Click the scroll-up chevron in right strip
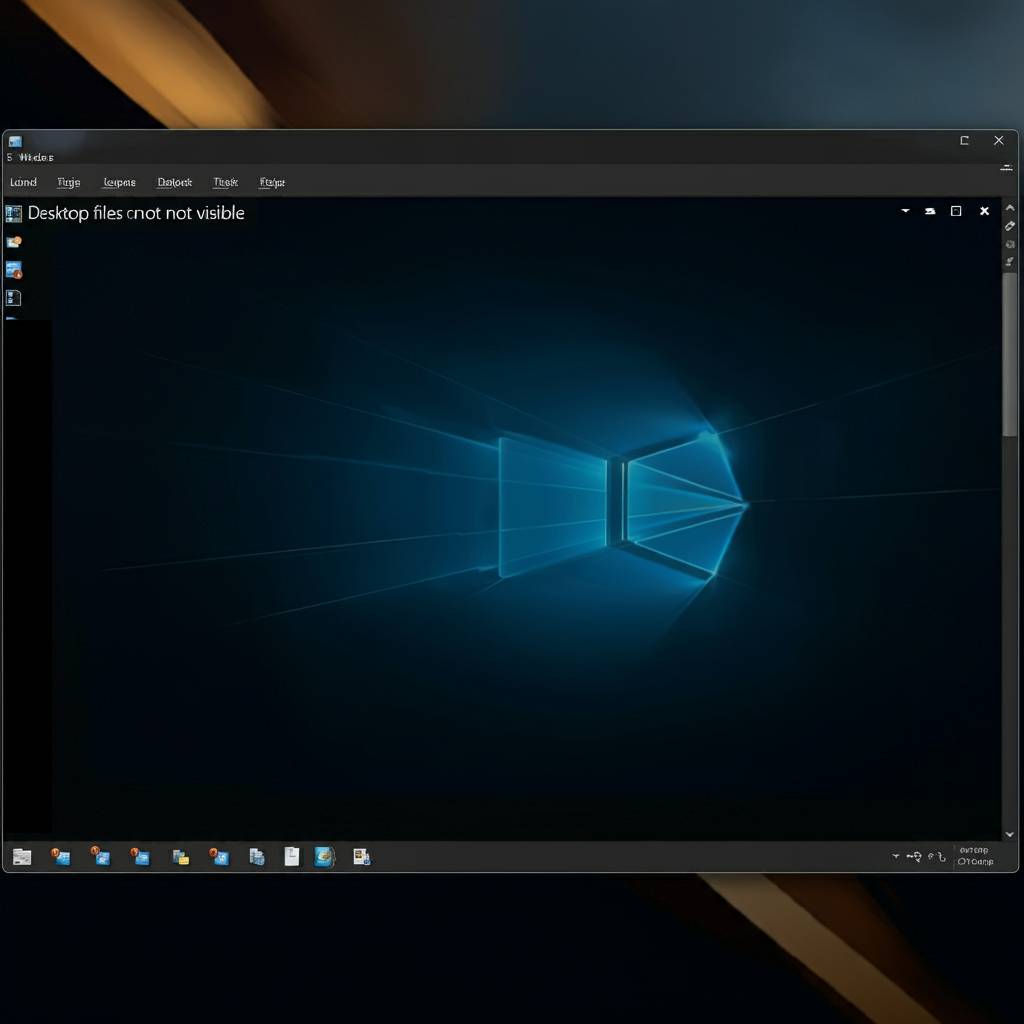 [x=1010, y=208]
